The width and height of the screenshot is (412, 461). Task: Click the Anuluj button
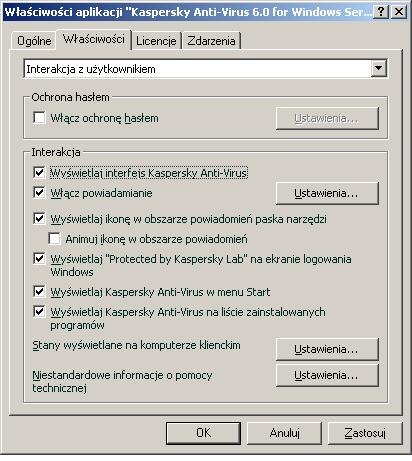click(x=284, y=433)
